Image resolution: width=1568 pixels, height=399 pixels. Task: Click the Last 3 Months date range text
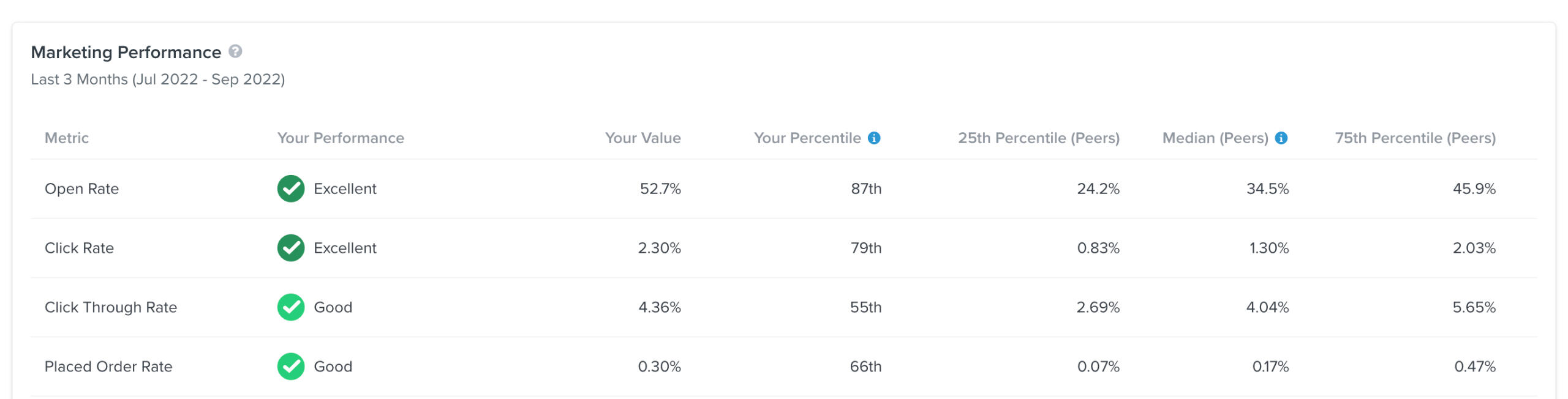[158, 80]
